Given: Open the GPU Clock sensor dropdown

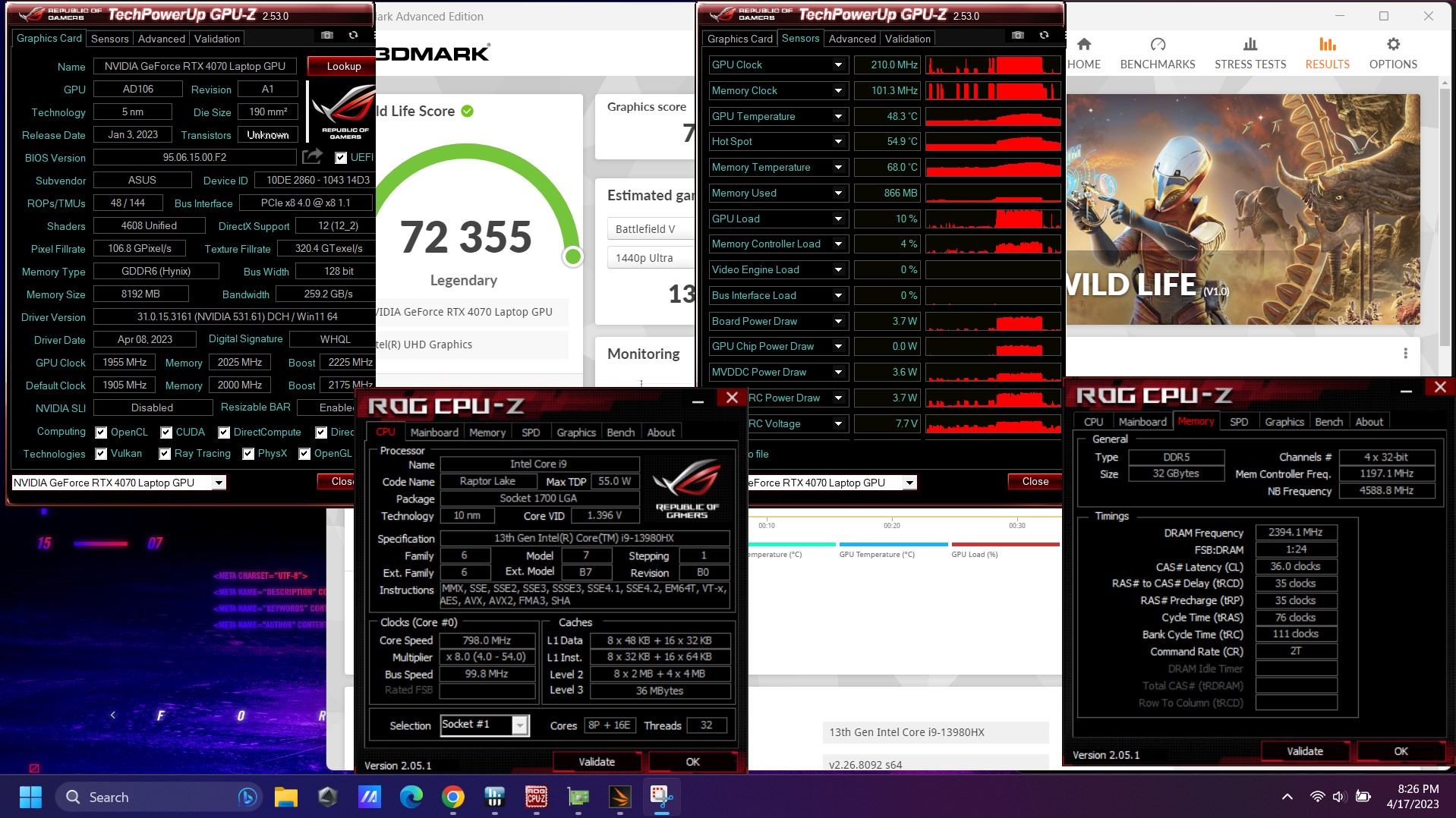Looking at the screenshot, I should (x=838, y=65).
